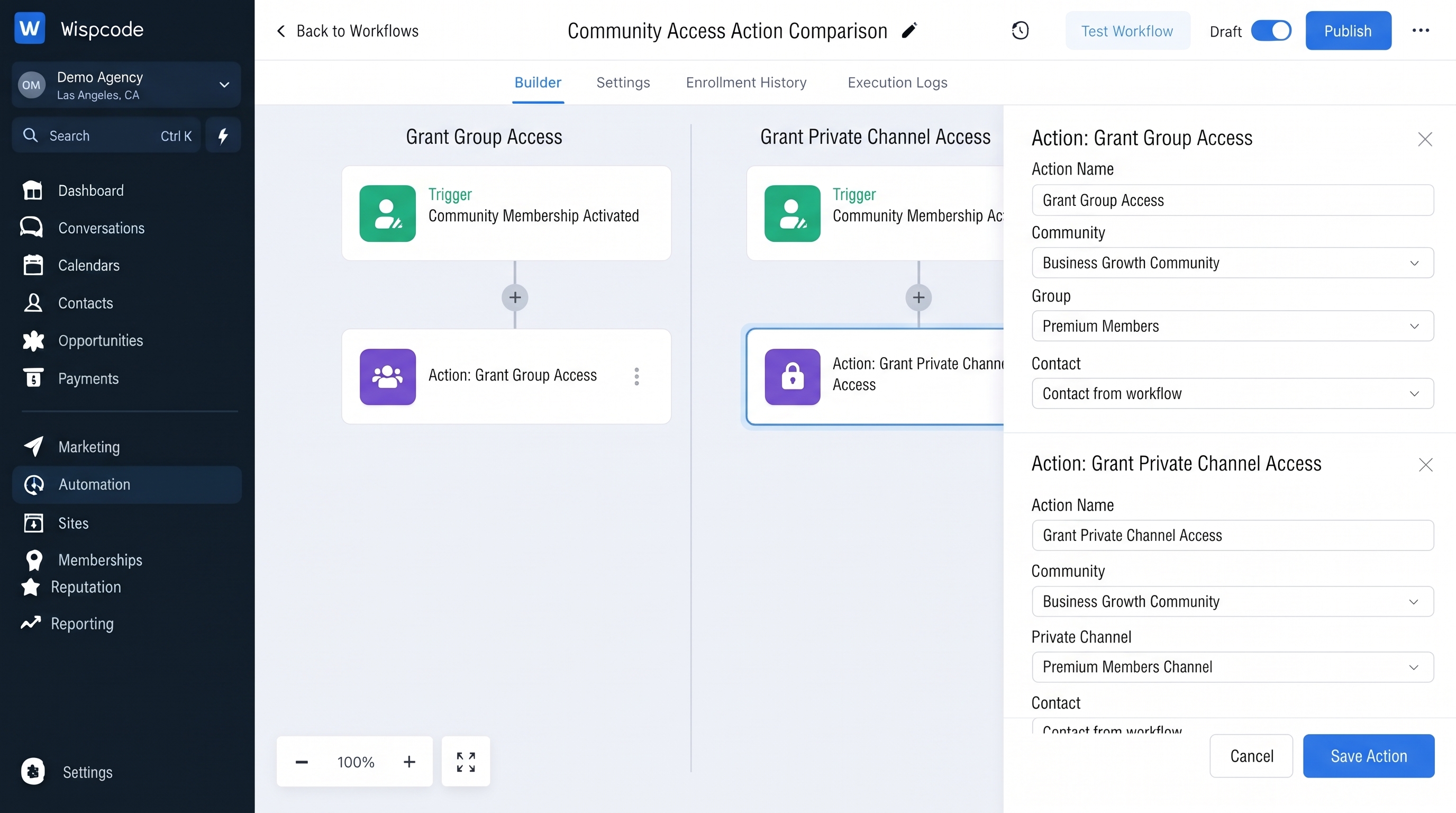
Task: Select the Community Membership Activated trigger under Grant Group Access
Action: [506, 213]
